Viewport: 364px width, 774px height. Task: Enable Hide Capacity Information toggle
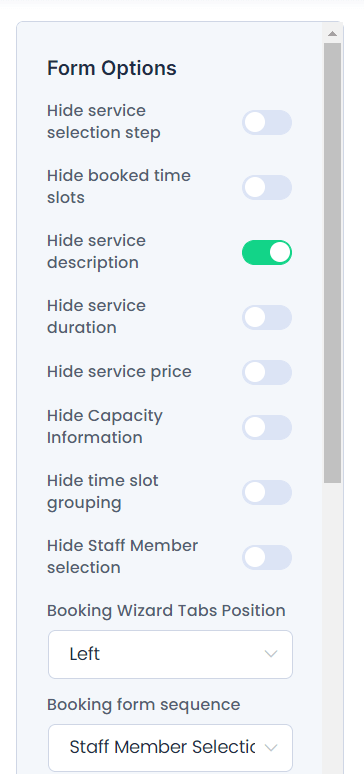pos(267,427)
